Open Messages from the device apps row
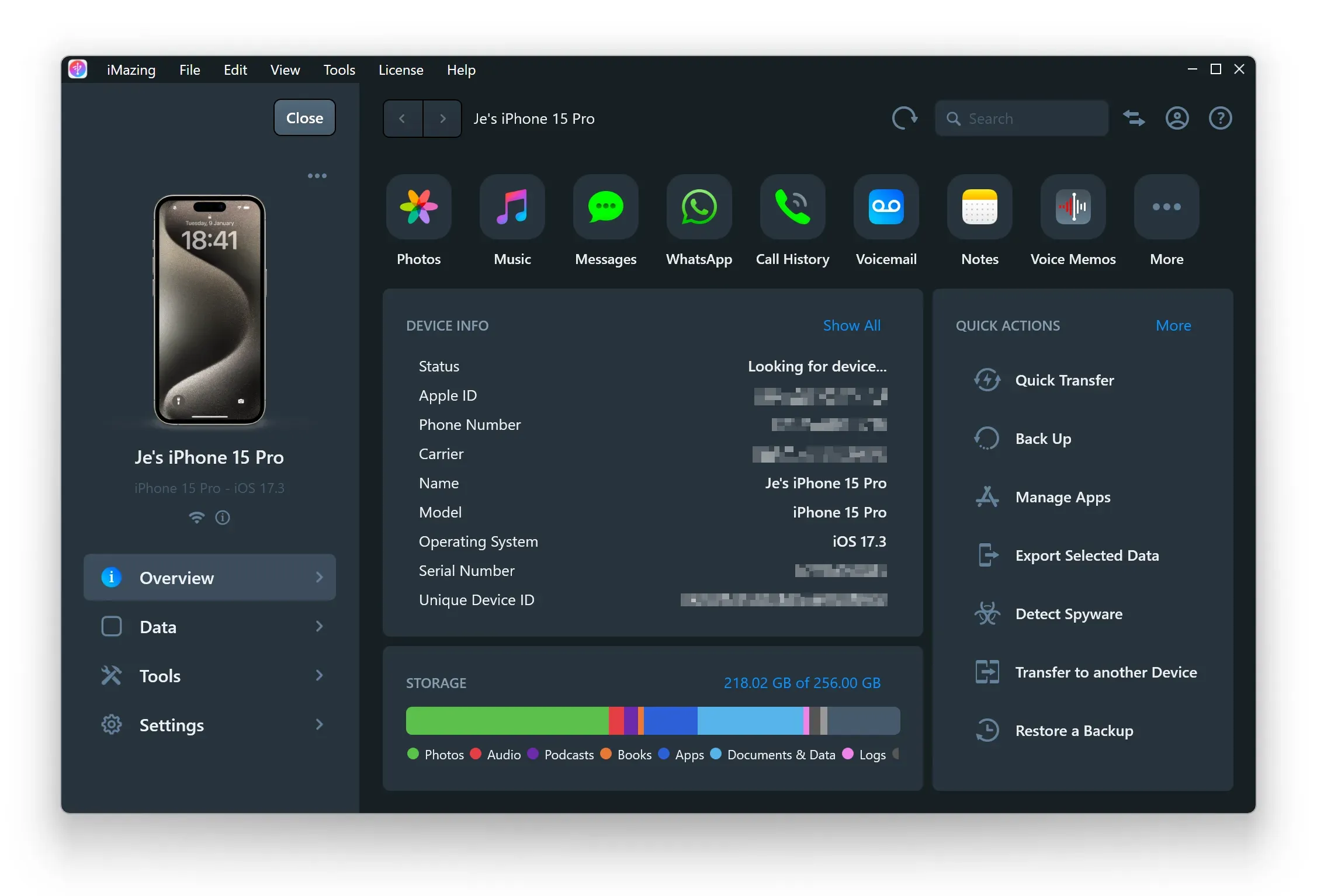This screenshot has width=1317, height=896. (x=605, y=207)
